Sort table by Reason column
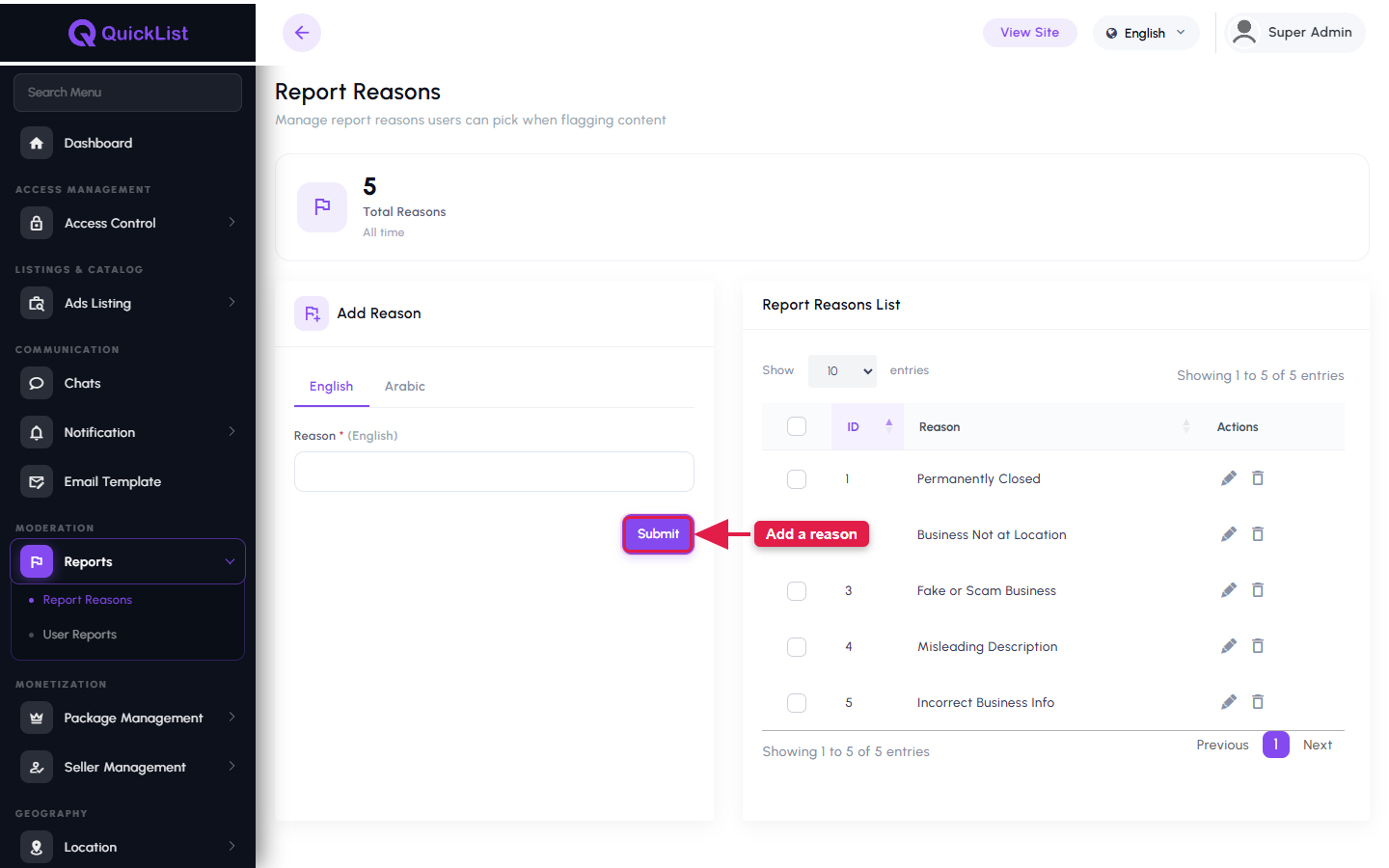 [x=1051, y=426]
